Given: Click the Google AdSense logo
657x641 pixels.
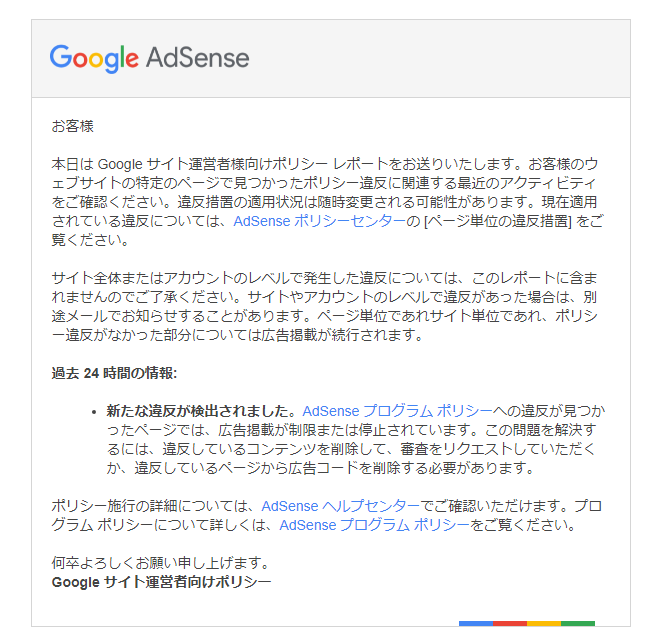Looking at the screenshot, I should tap(150, 58).
